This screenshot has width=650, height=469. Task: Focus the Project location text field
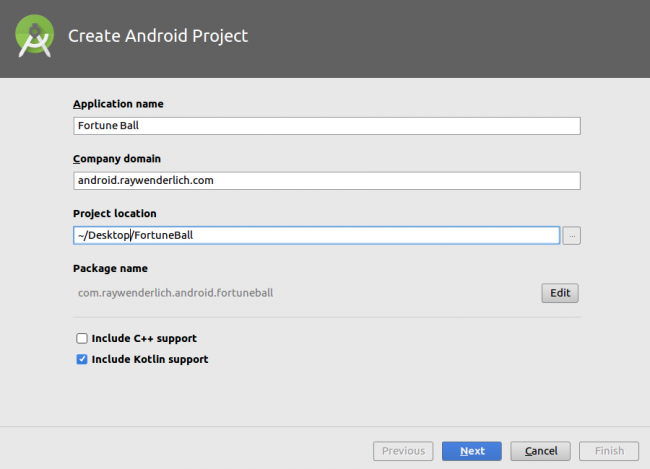point(316,235)
